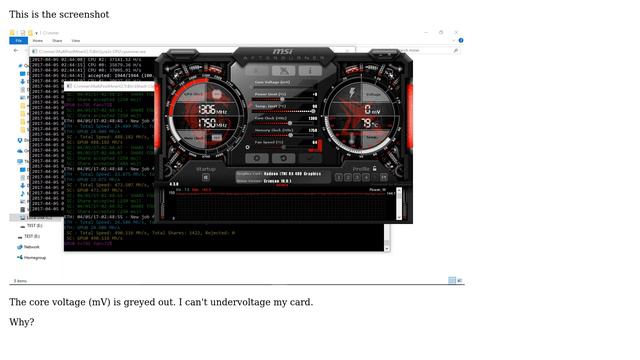Viewport: 640px width, 360px height.
Task: Expand the Explorer ribbon chevron
Action: tap(453, 40)
